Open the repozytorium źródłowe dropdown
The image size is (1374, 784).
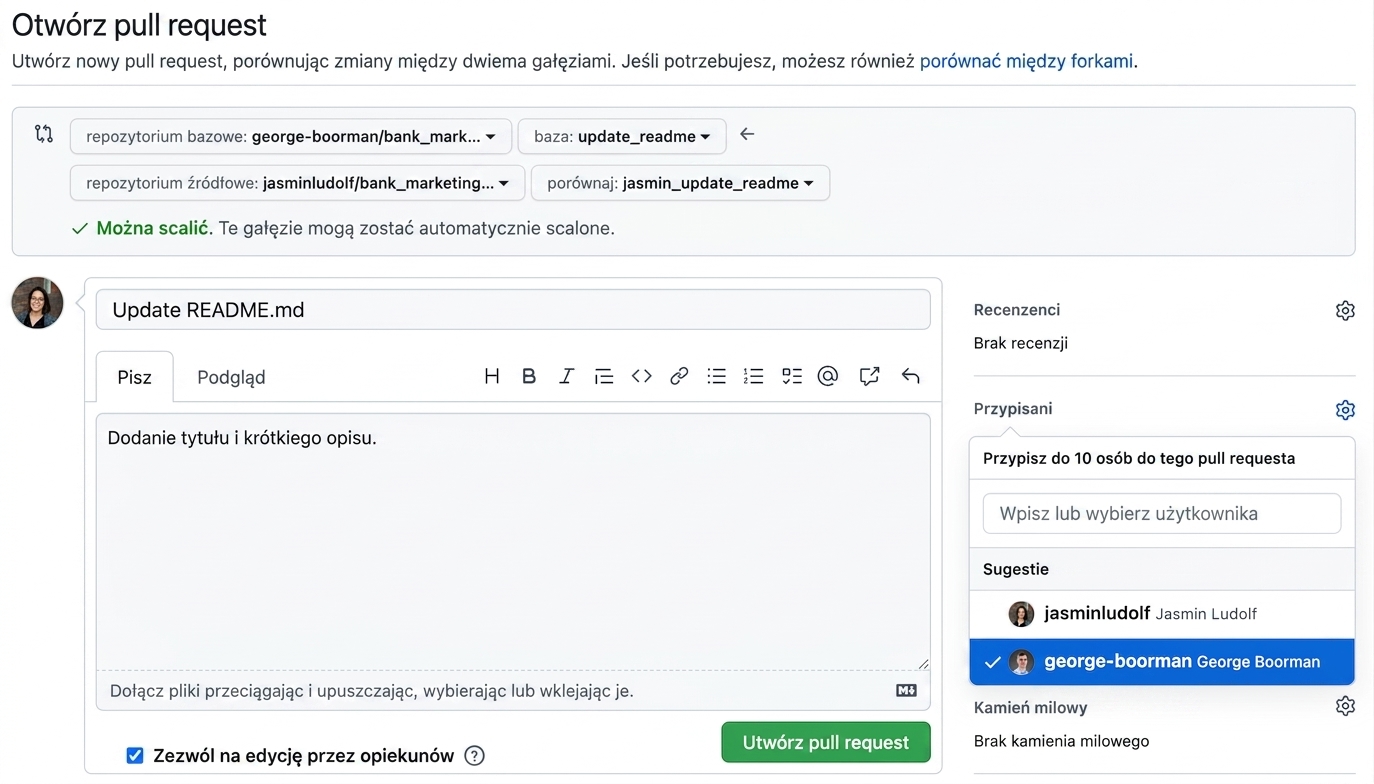(x=297, y=183)
